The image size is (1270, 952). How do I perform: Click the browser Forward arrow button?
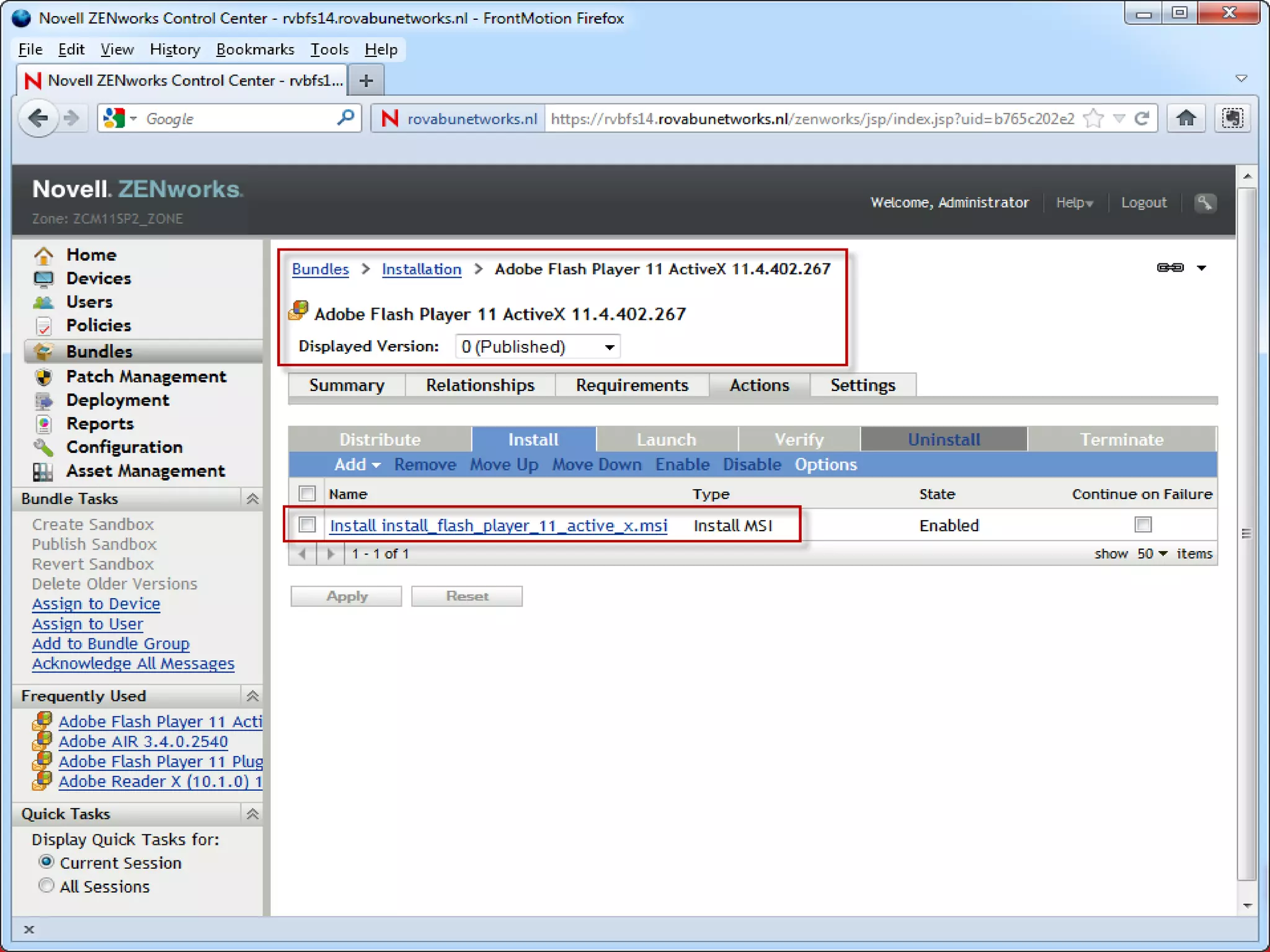[x=72, y=118]
